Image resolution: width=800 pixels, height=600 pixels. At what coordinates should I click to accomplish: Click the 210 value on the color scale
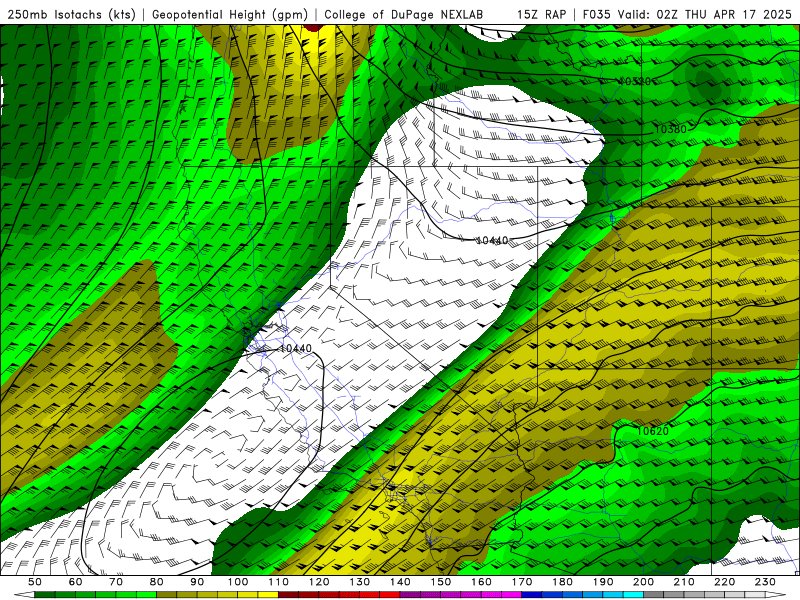(x=684, y=582)
